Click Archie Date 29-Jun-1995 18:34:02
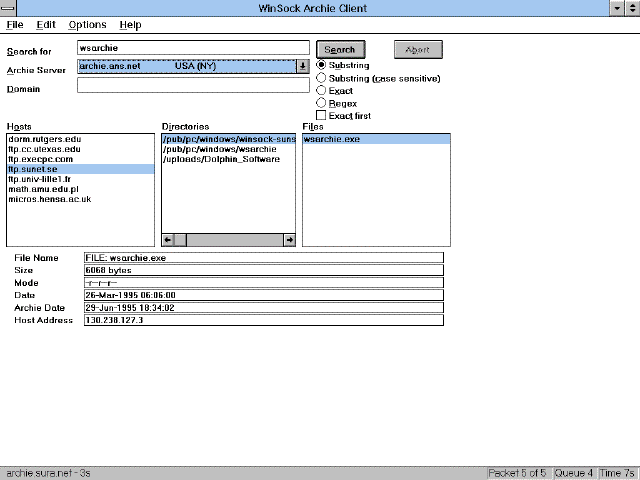The height and width of the screenshot is (480, 640). 264,308
